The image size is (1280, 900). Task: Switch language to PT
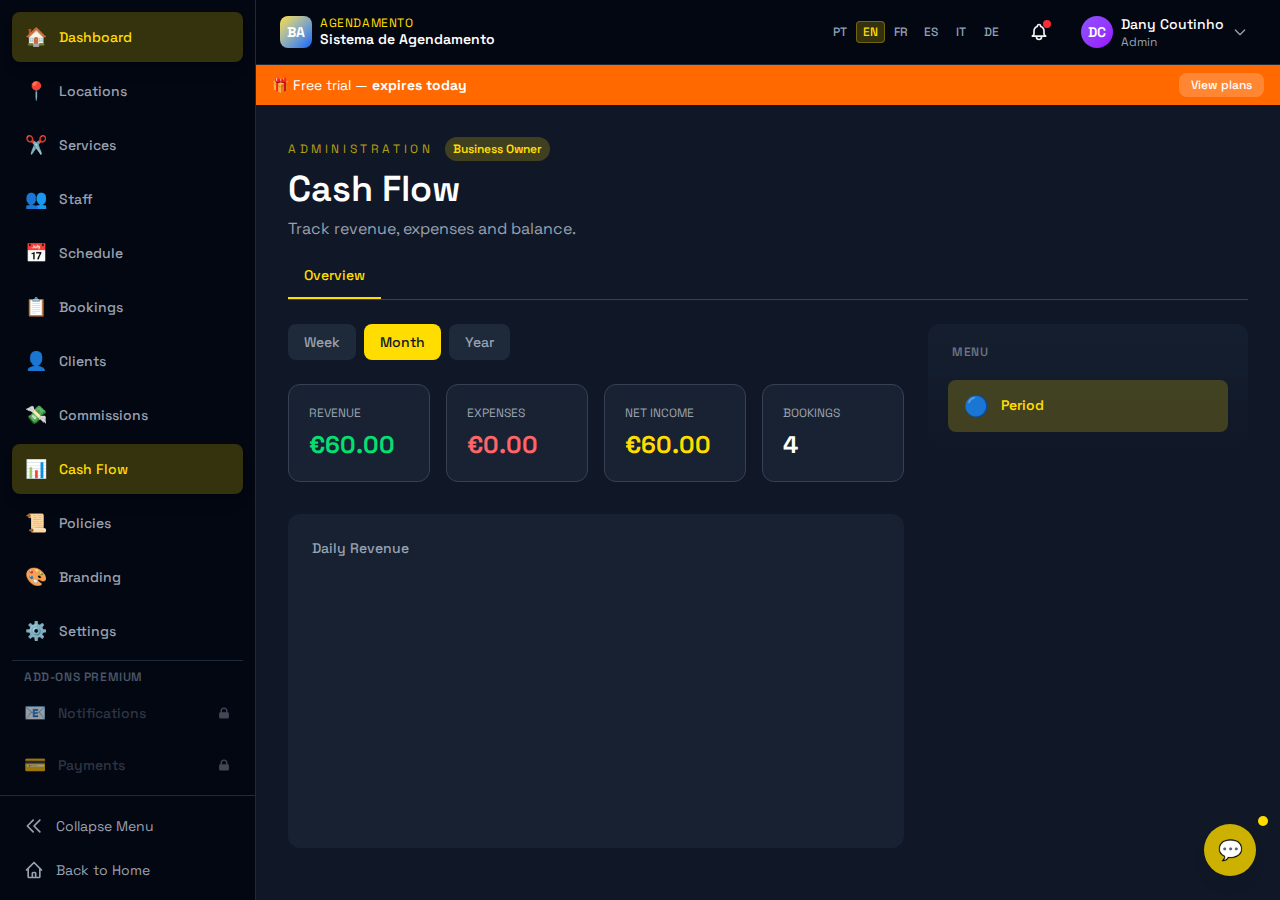pyautogui.click(x=840, y=32)
